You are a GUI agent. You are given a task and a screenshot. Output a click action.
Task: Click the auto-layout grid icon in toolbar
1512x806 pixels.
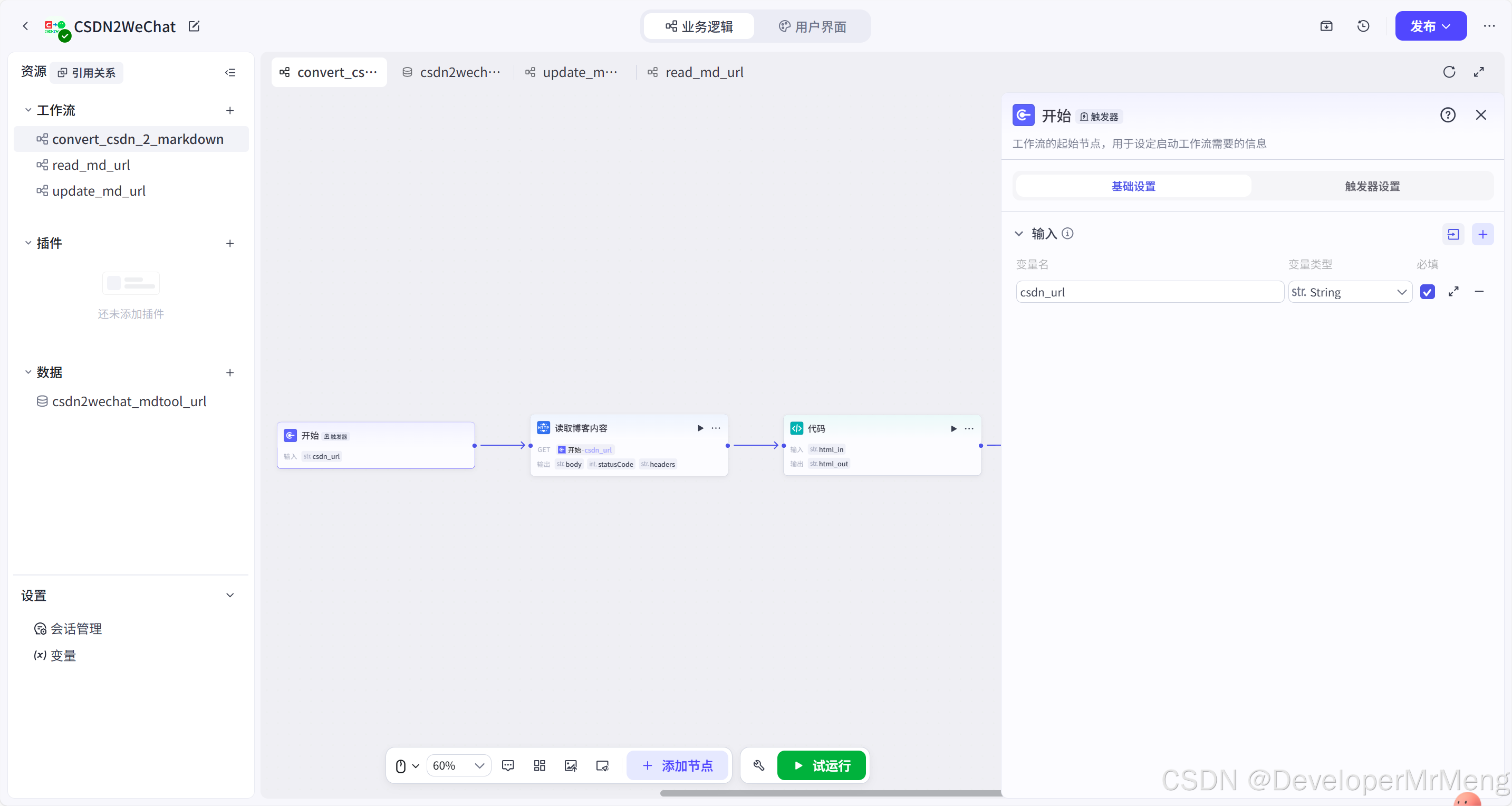point(539,765)
